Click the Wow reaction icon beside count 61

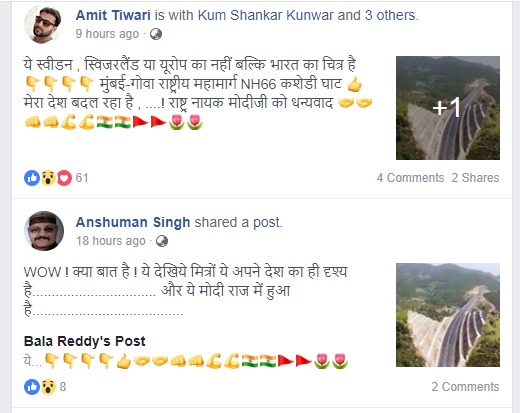coord(48,178)
